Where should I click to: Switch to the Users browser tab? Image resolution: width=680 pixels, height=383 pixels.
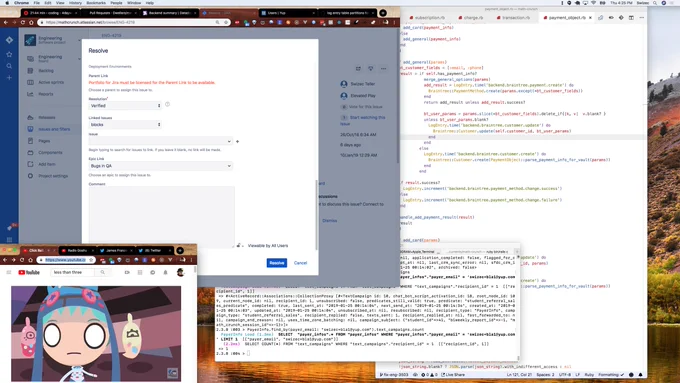tap(288, 13)
